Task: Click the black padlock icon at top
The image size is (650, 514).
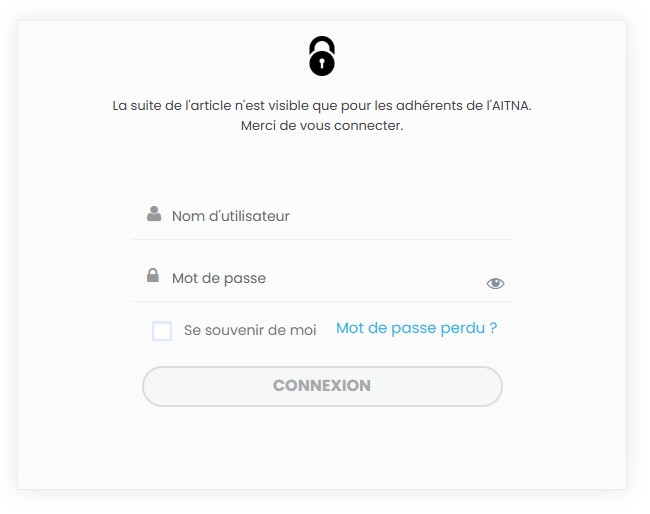Action: pyautogui.click(x=322, y=56)
